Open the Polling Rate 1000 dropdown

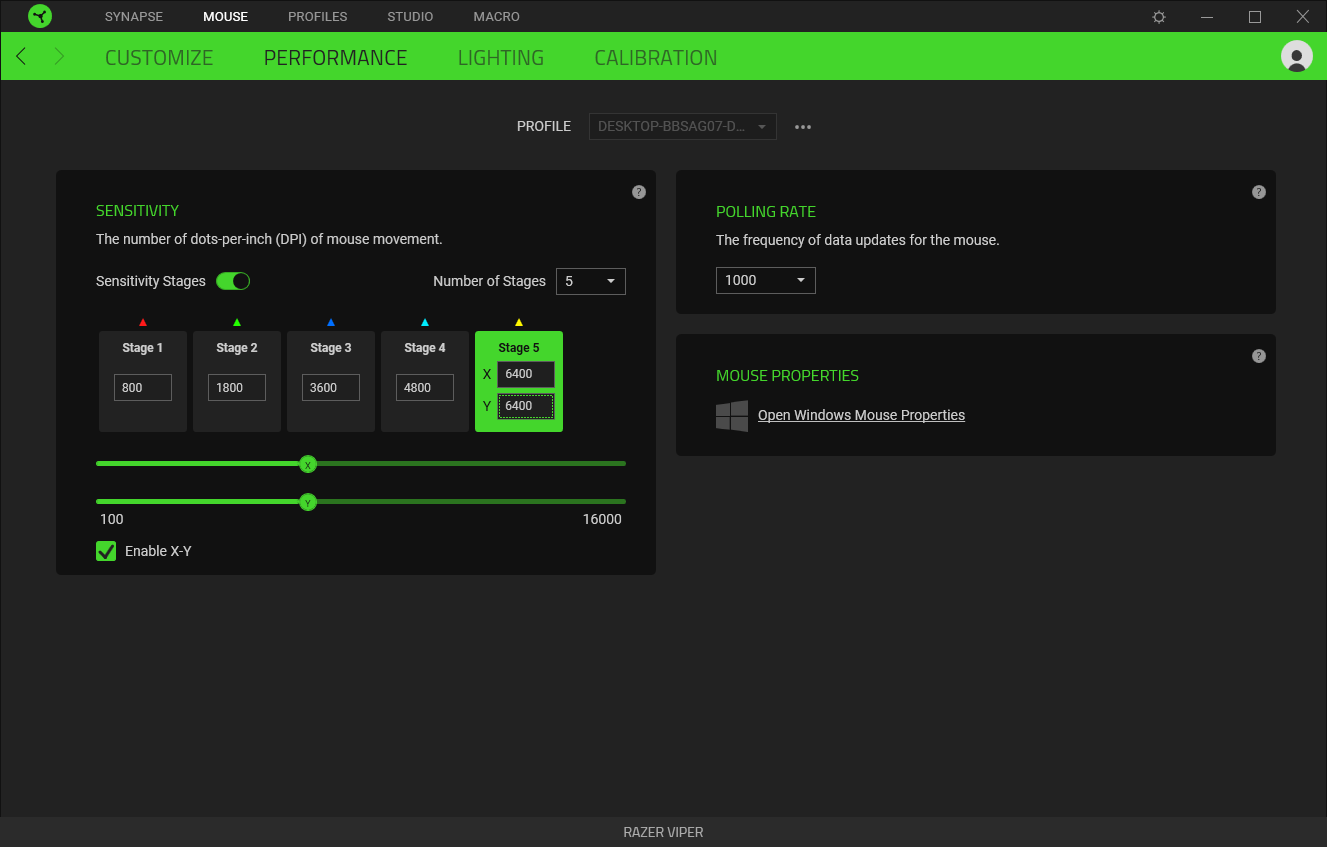click(x=766, y=280)
